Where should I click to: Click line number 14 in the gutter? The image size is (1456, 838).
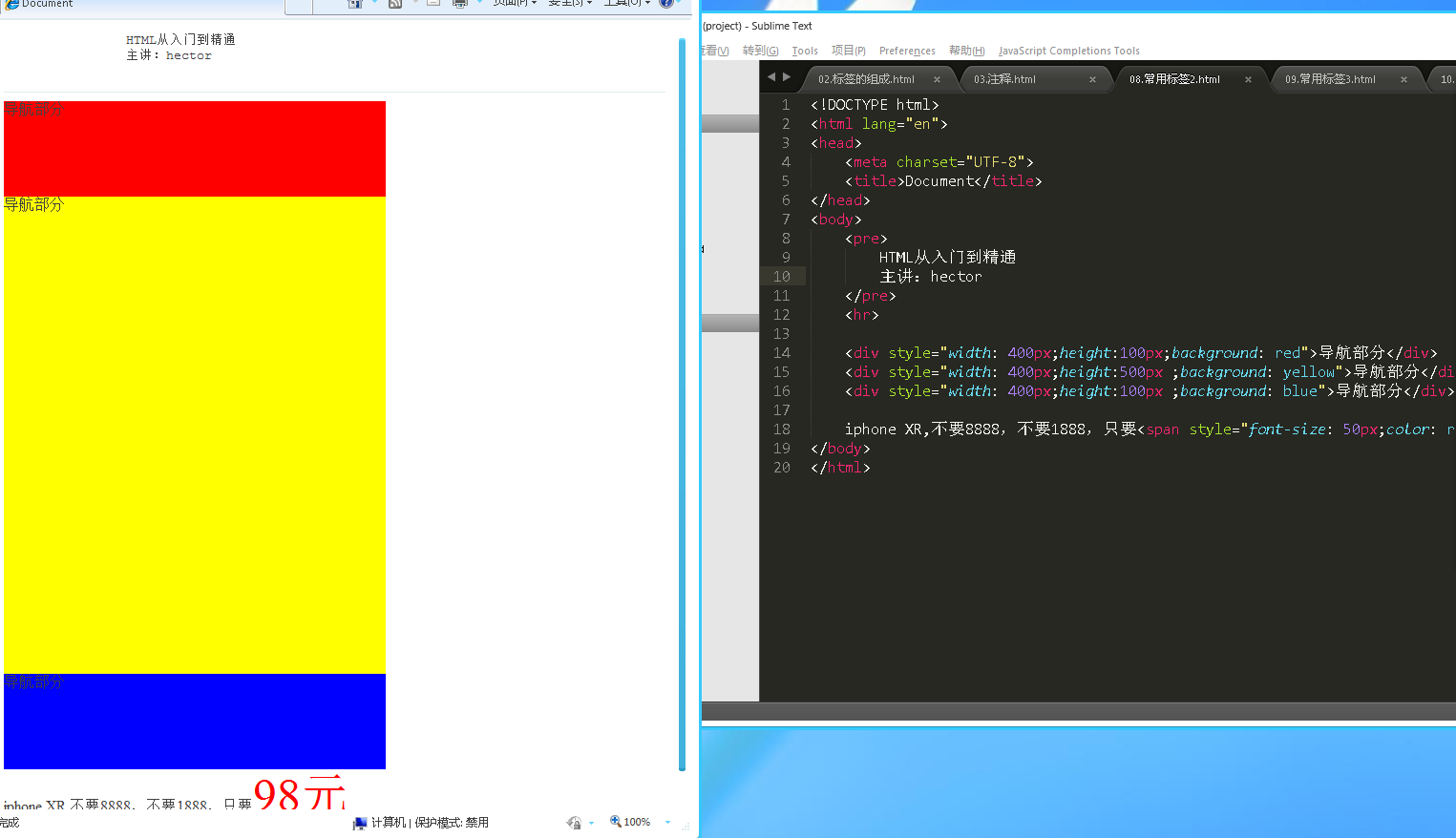click(x=782, y=353)
